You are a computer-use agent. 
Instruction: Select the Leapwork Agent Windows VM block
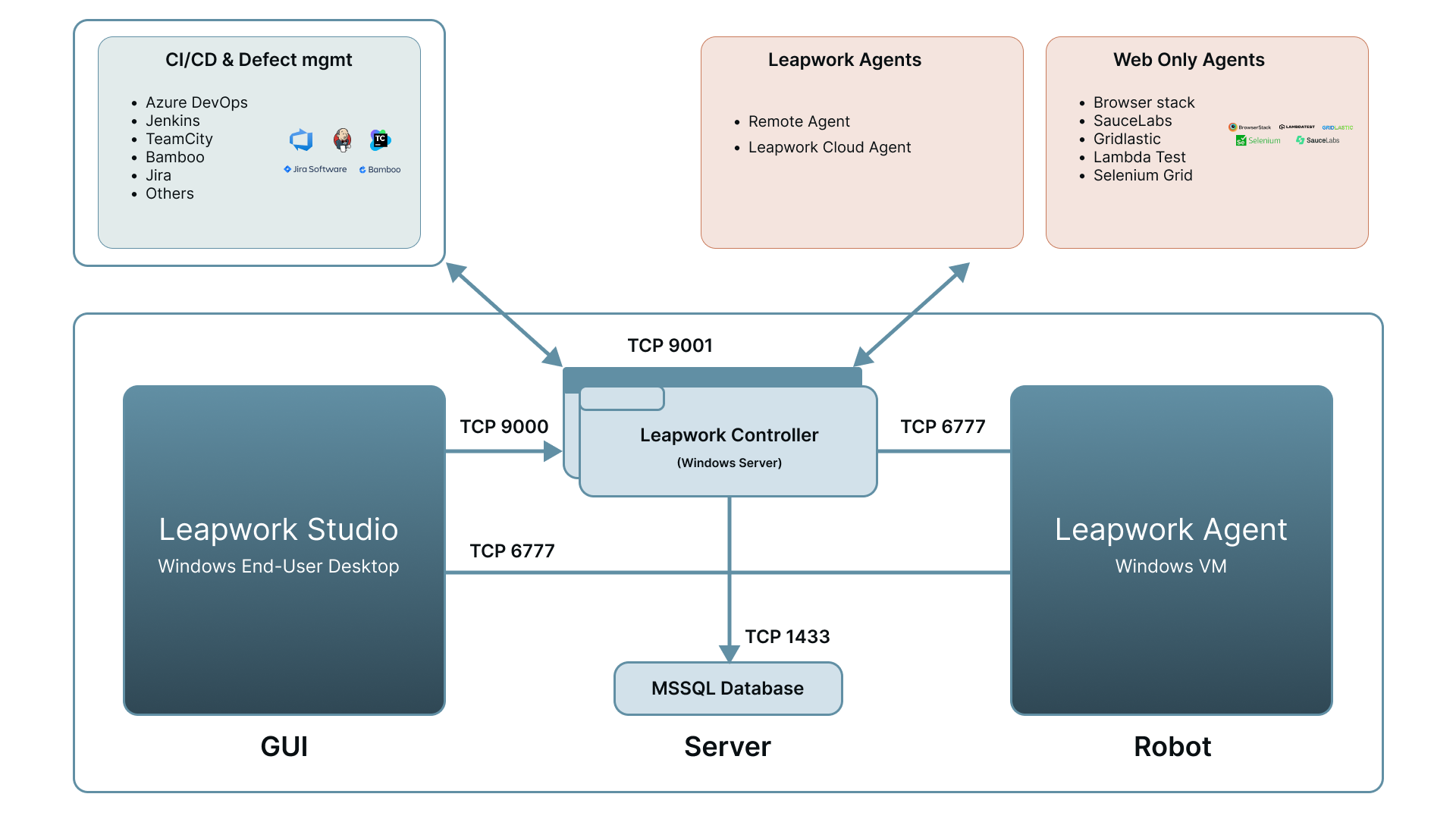1172,550
